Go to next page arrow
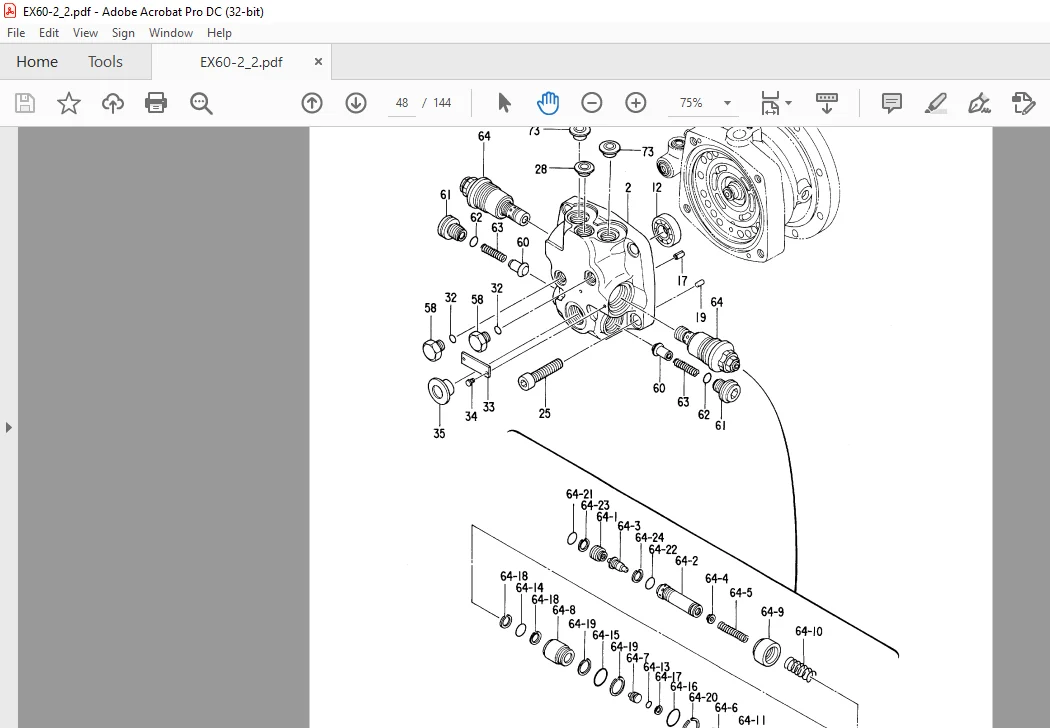Viewport: 1050px width, 728px height. tap(356, 103)
